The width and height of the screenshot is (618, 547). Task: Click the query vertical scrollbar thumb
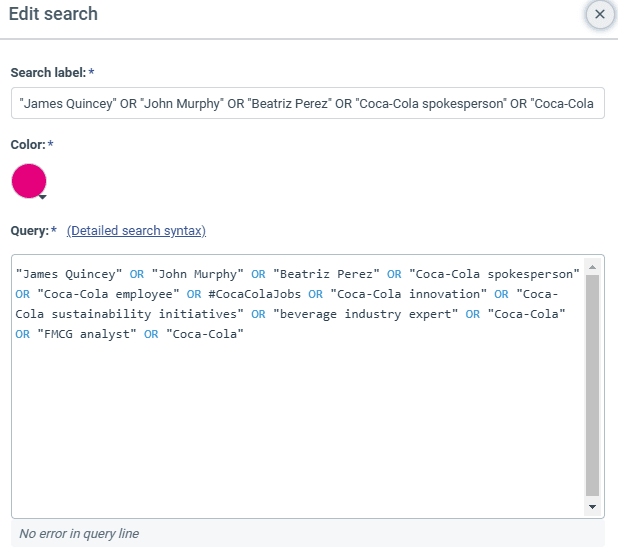click(592, 385)
